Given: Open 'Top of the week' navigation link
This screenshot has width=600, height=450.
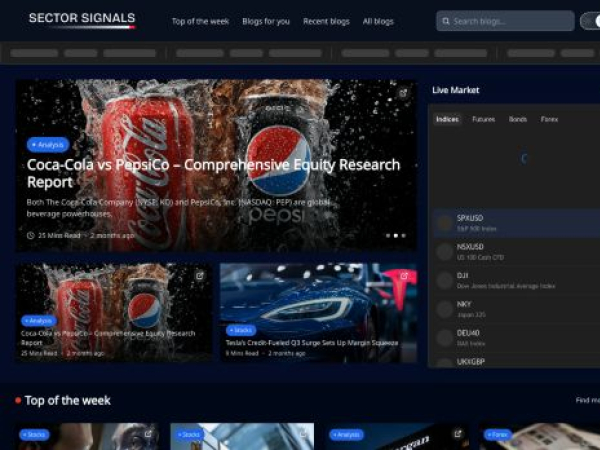Looking at the screenshot, I should click(200, 21).
